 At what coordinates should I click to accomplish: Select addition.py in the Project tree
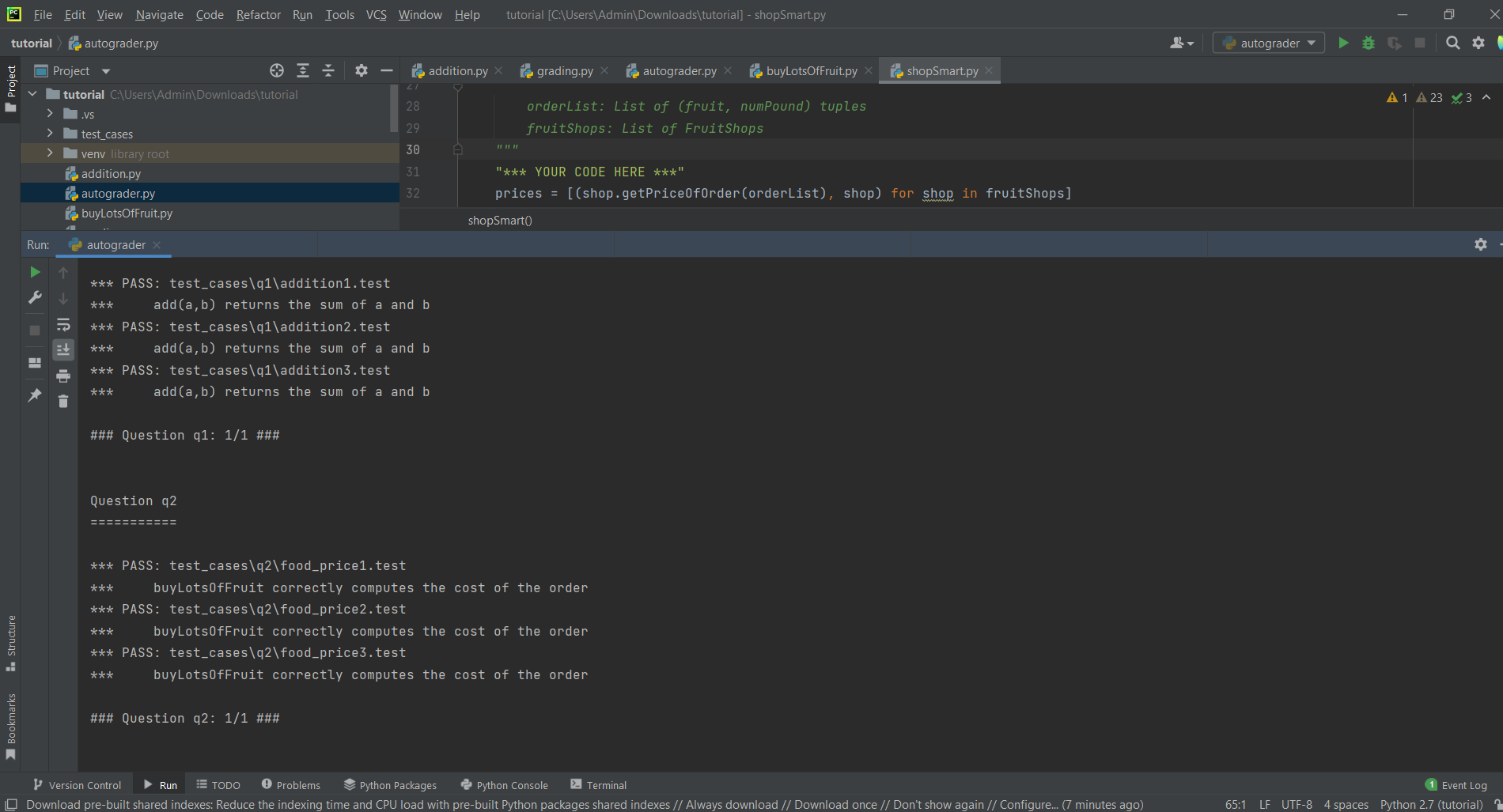point(111,173)
